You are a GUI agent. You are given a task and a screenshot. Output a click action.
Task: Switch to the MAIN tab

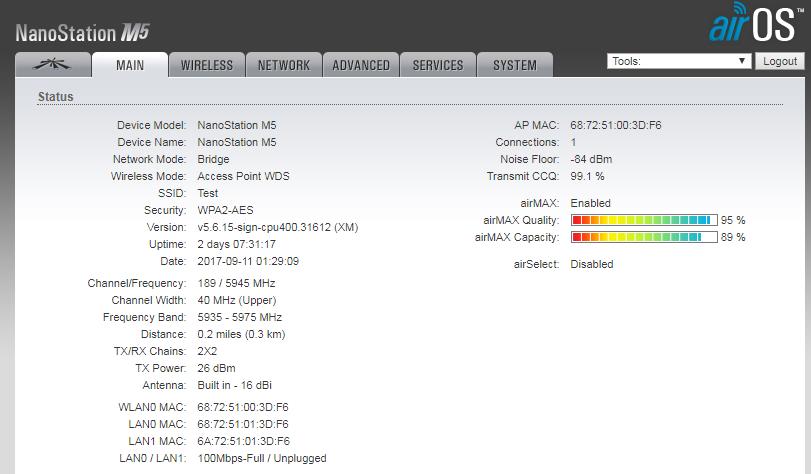[129, 65]
